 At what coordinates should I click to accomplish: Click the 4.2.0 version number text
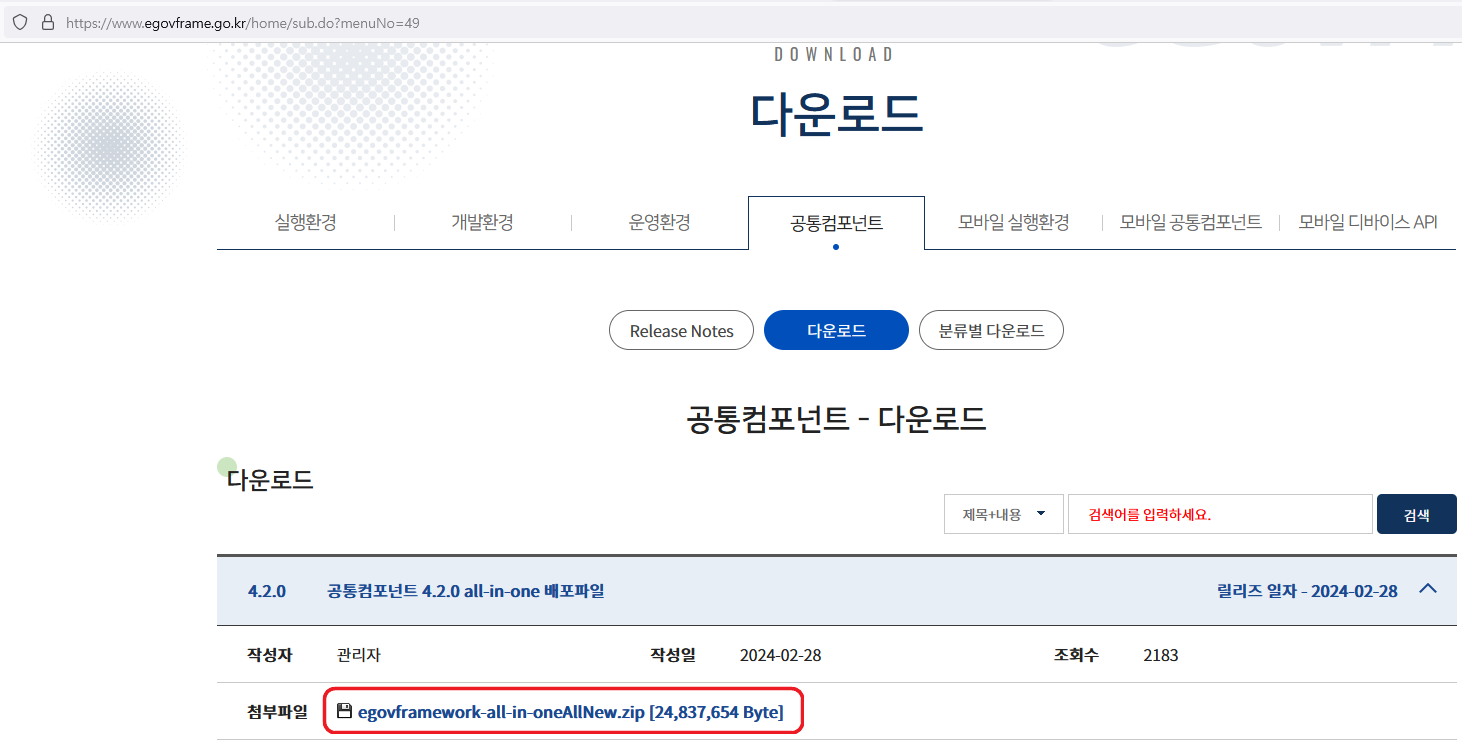tap(266, 591)
